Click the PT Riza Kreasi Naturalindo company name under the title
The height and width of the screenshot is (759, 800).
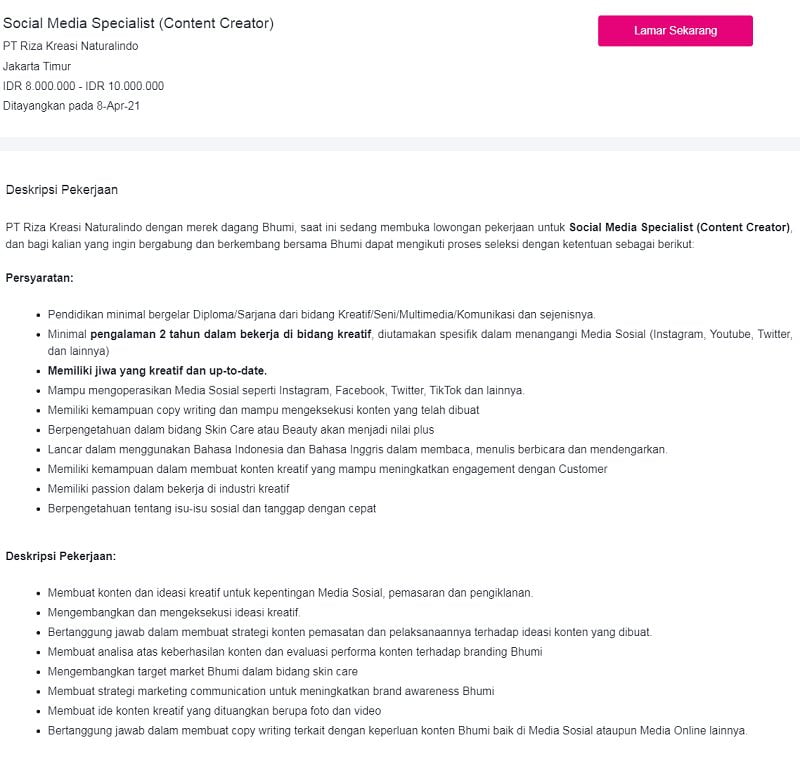70,46
